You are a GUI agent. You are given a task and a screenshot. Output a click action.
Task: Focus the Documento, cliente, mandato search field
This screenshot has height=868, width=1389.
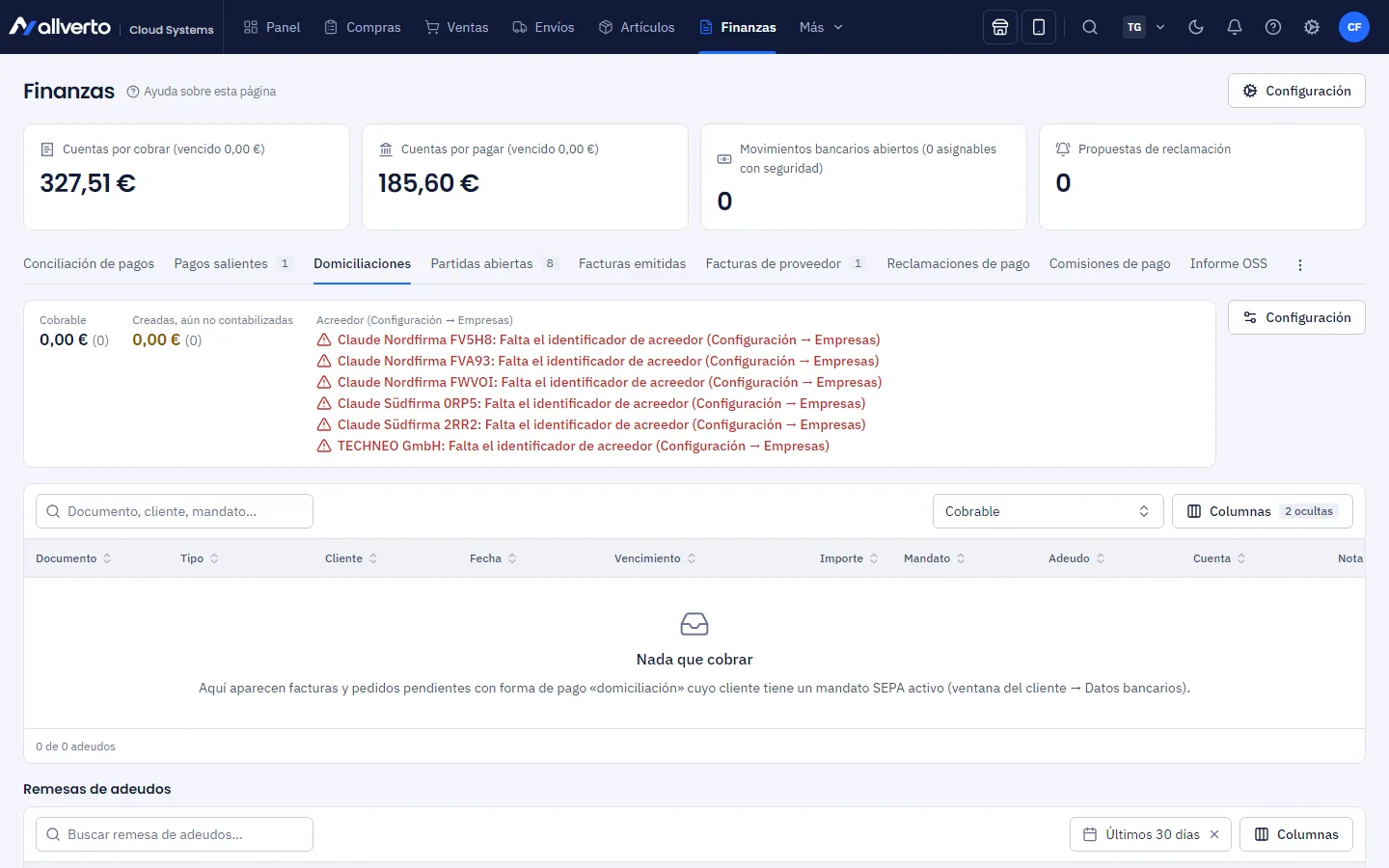(175, 511)
